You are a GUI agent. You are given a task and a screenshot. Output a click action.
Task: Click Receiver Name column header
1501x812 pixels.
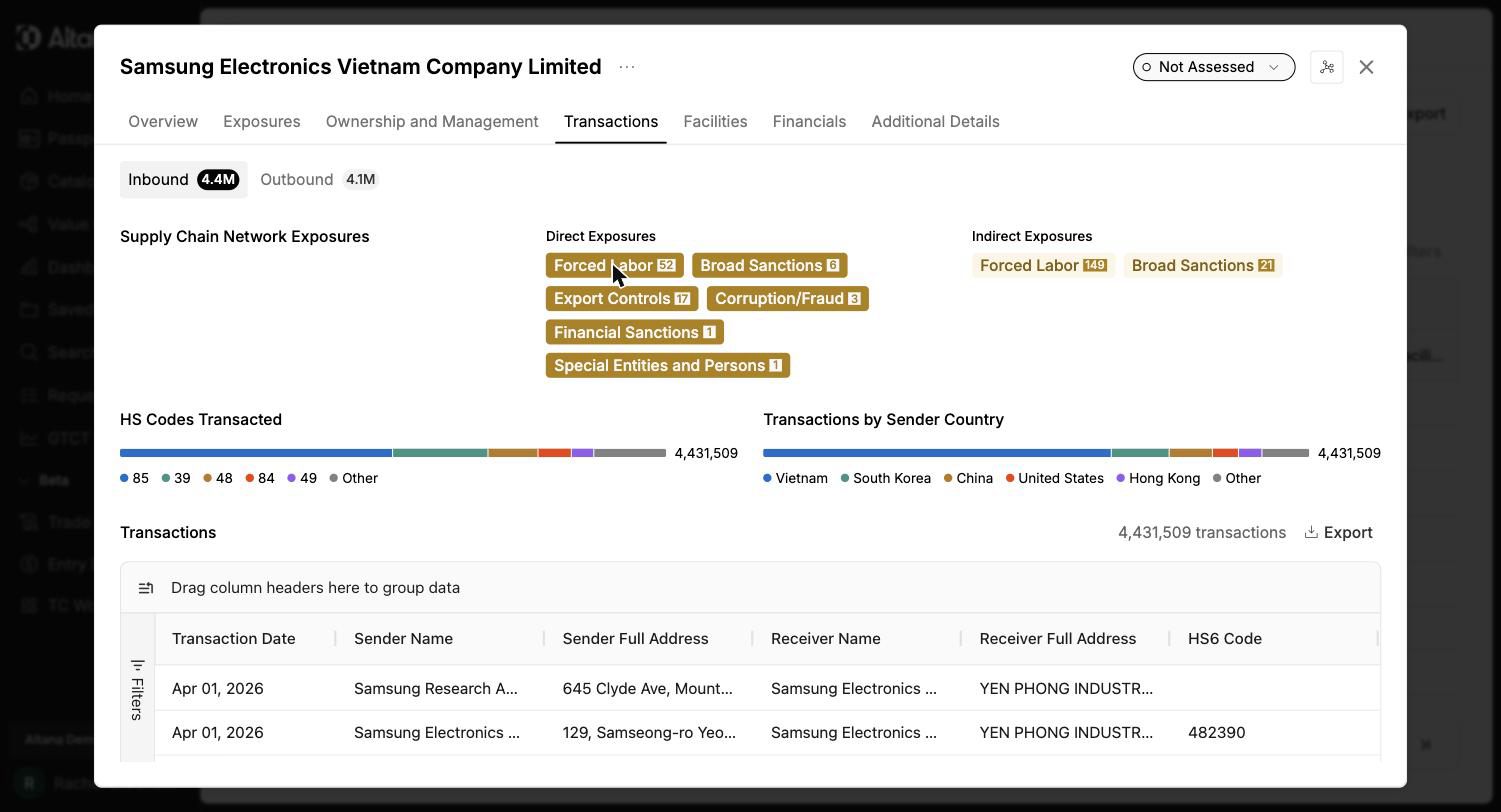coord(825,638)
